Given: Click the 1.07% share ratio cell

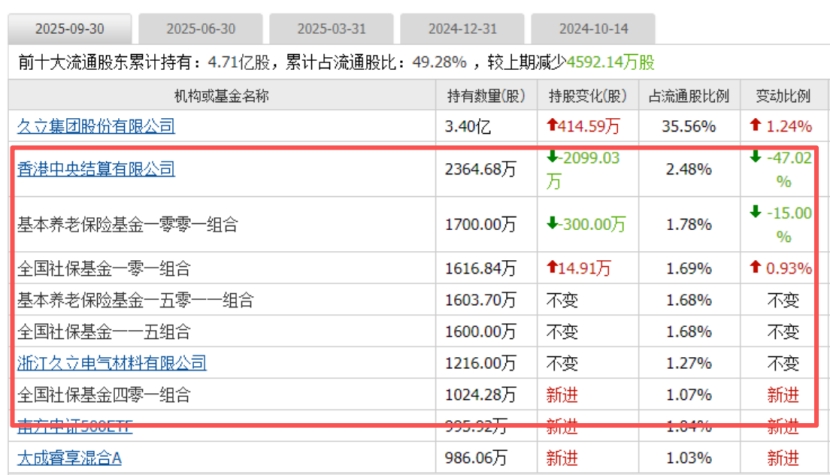Looking at the screenshot, I should click(689, 395).
